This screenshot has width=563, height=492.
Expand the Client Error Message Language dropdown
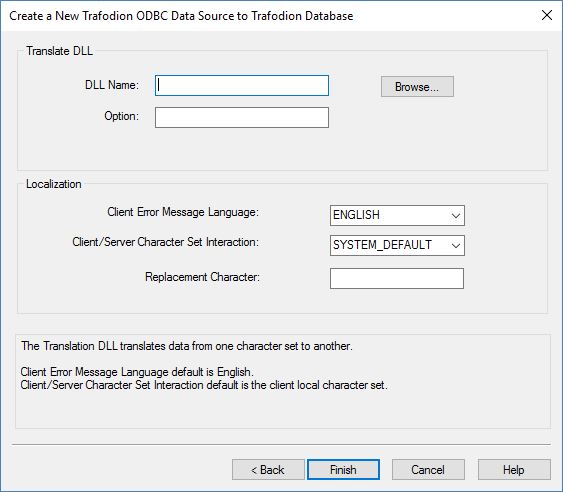point(397,215)
